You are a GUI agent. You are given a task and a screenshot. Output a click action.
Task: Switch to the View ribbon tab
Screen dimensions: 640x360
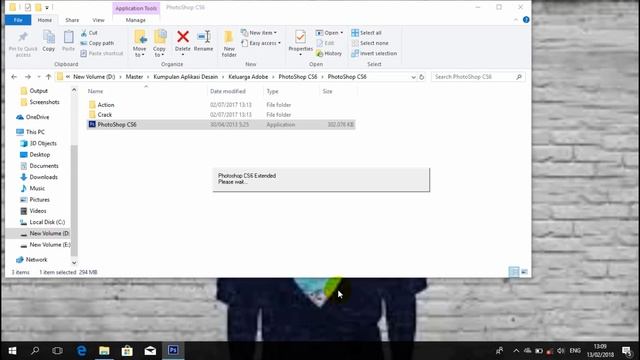coord(98,20)
